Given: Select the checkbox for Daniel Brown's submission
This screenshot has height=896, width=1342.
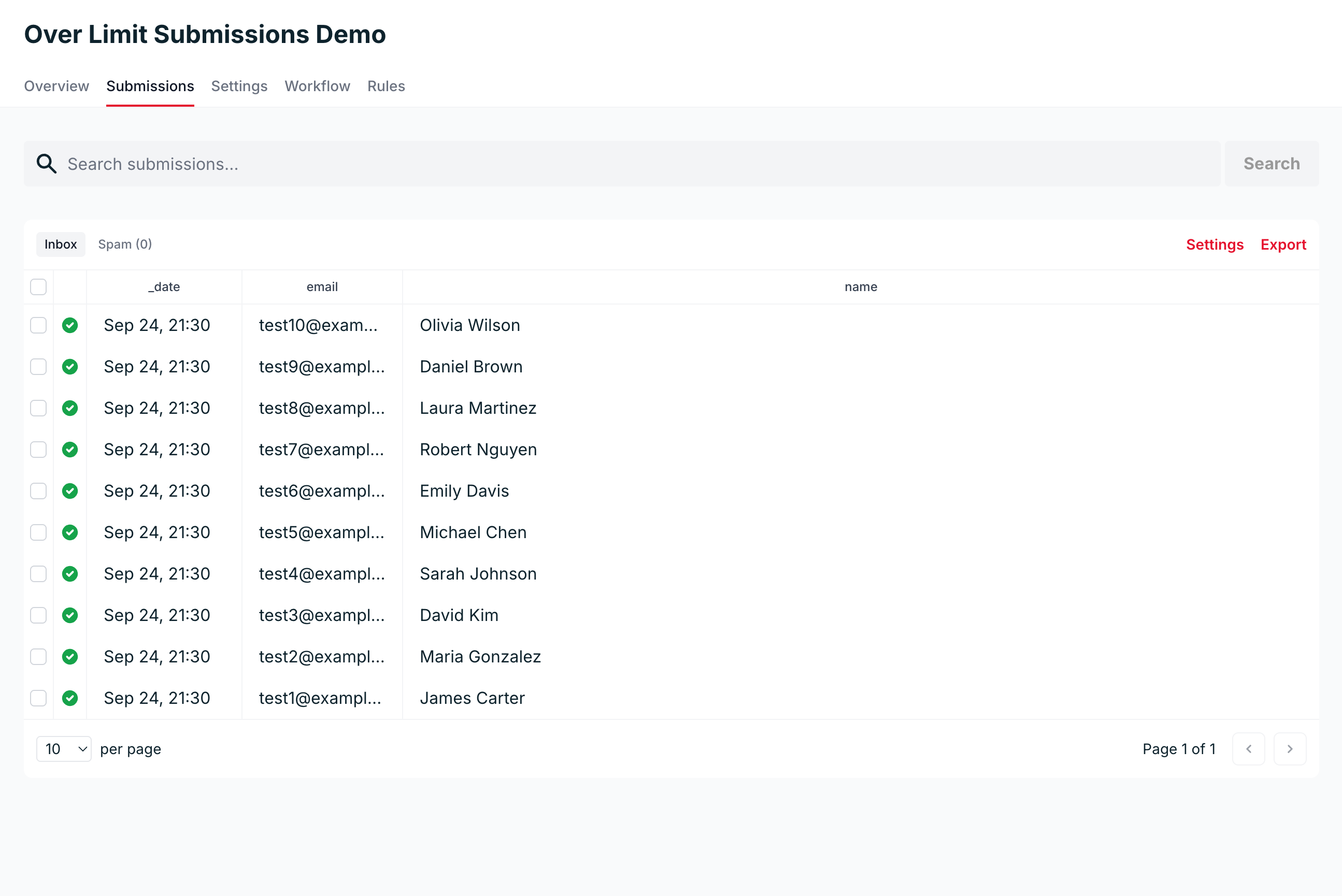Looking at the screenshot, I should [x=38, y=366].
